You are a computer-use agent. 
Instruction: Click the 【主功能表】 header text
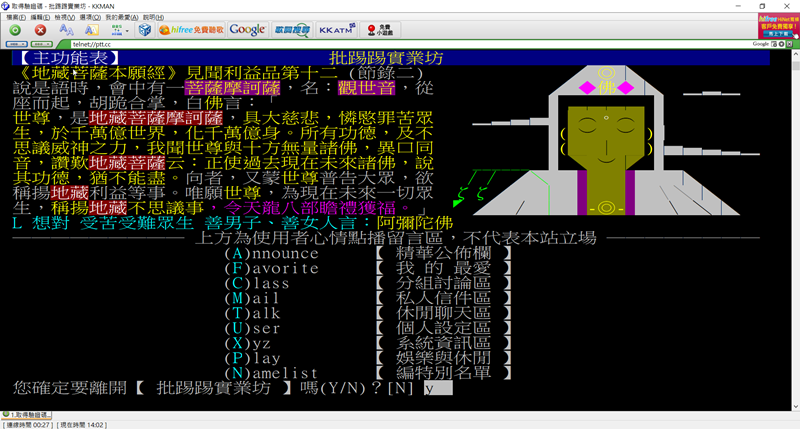(x=70, y=58)
